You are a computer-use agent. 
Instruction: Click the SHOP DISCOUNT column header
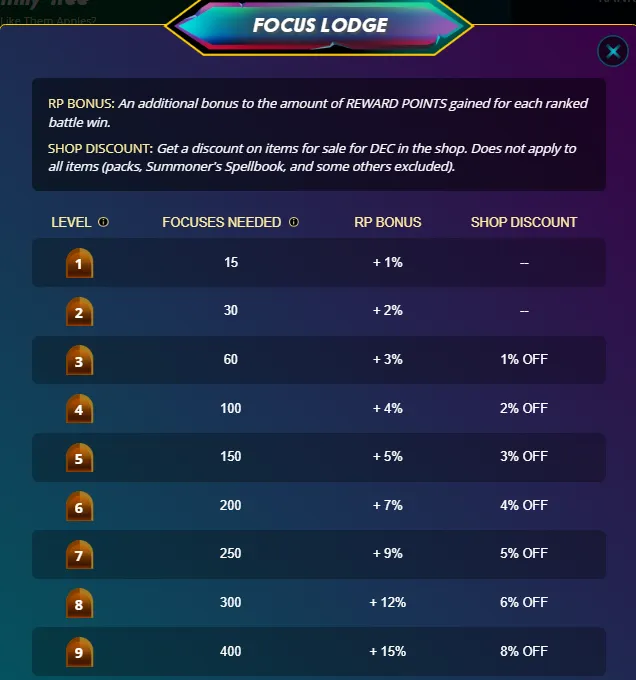point(524,222)
